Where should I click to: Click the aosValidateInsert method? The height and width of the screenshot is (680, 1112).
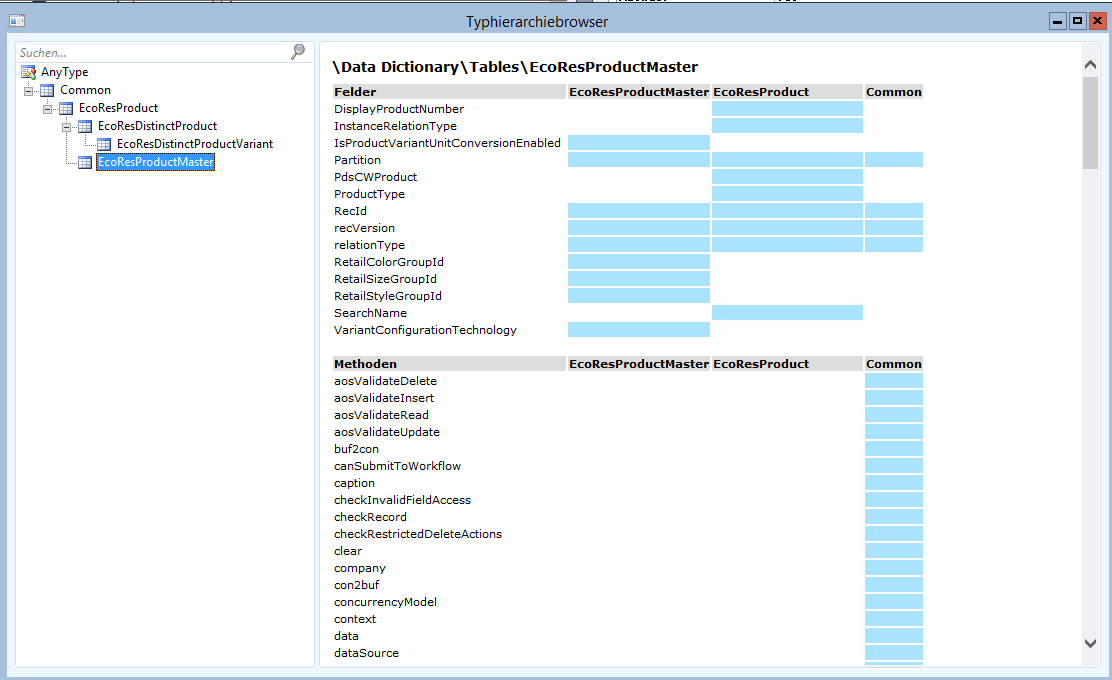click(384, 398)
